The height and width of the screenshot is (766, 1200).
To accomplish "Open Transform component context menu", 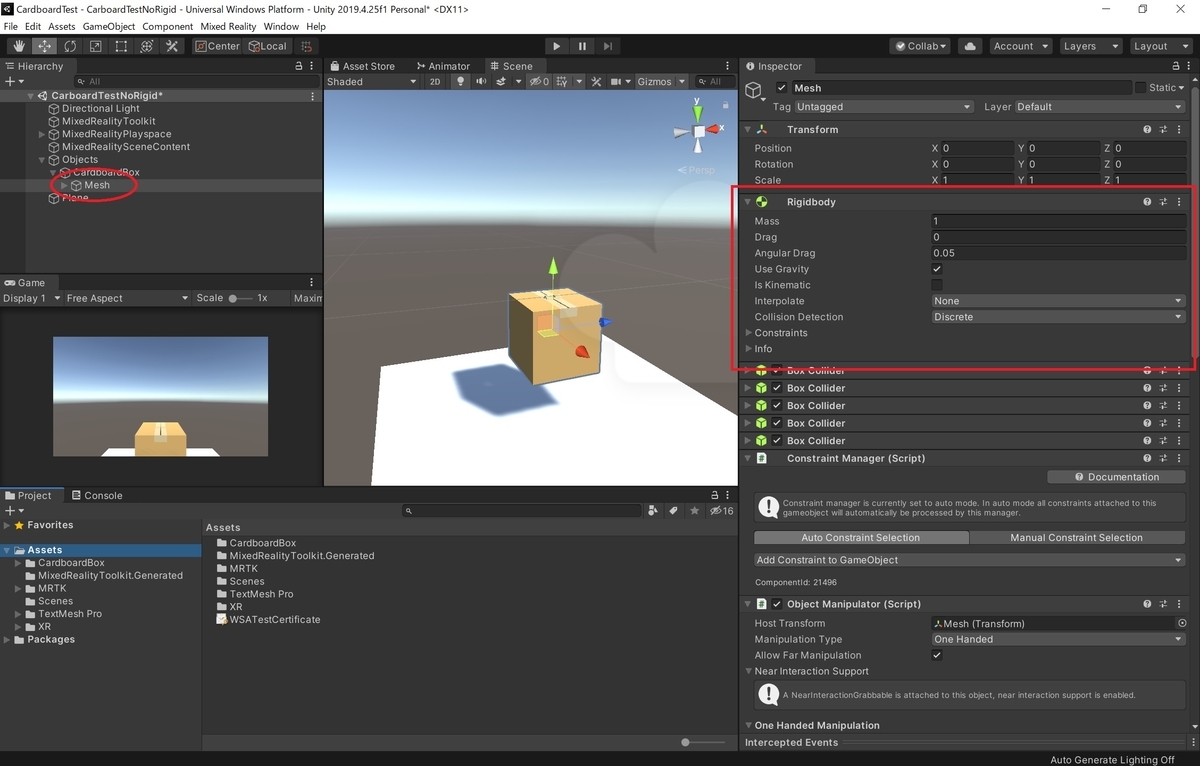I will coord(1179,130).
